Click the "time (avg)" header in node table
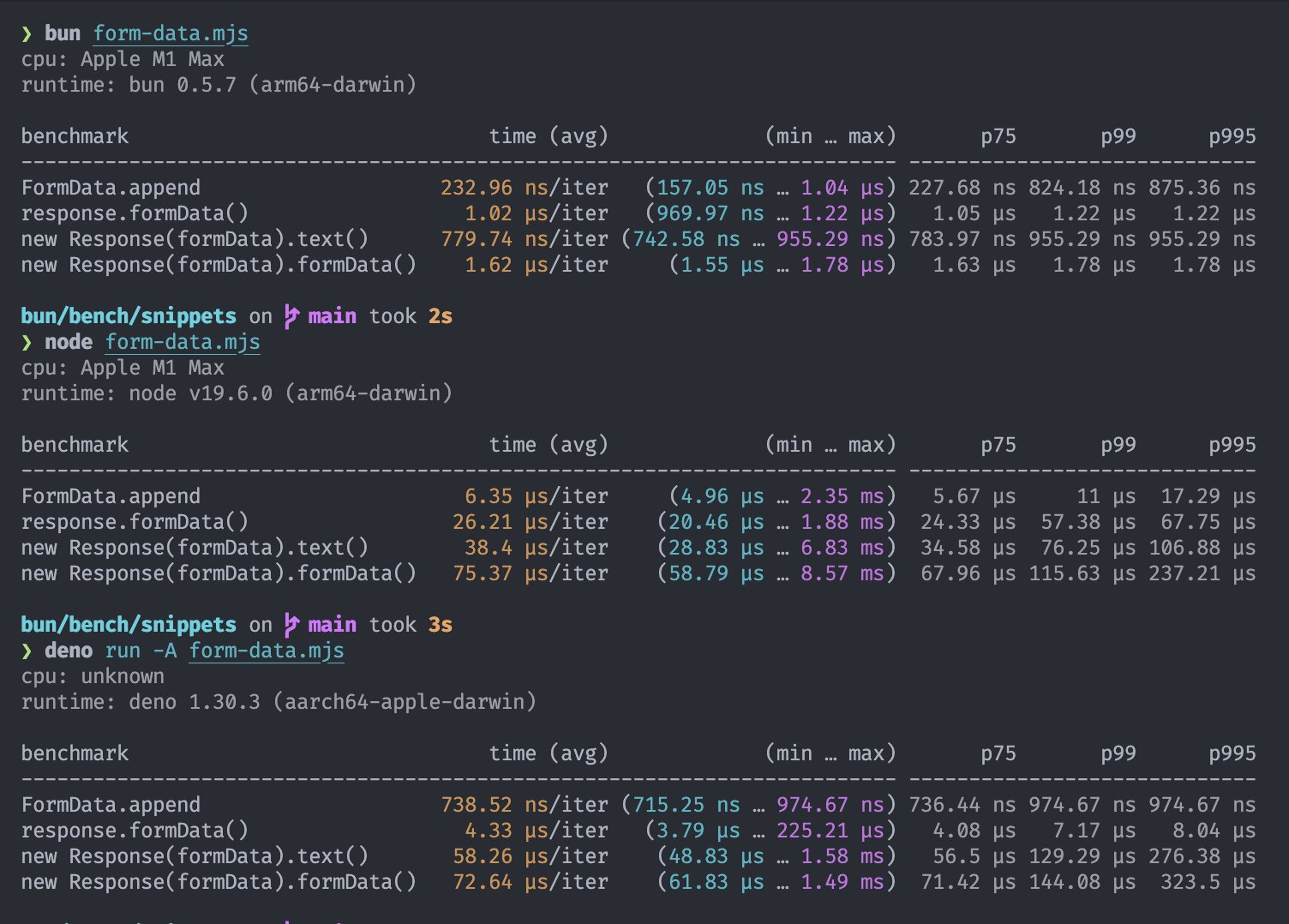The image size is (1289, 924). pos(549,445)
